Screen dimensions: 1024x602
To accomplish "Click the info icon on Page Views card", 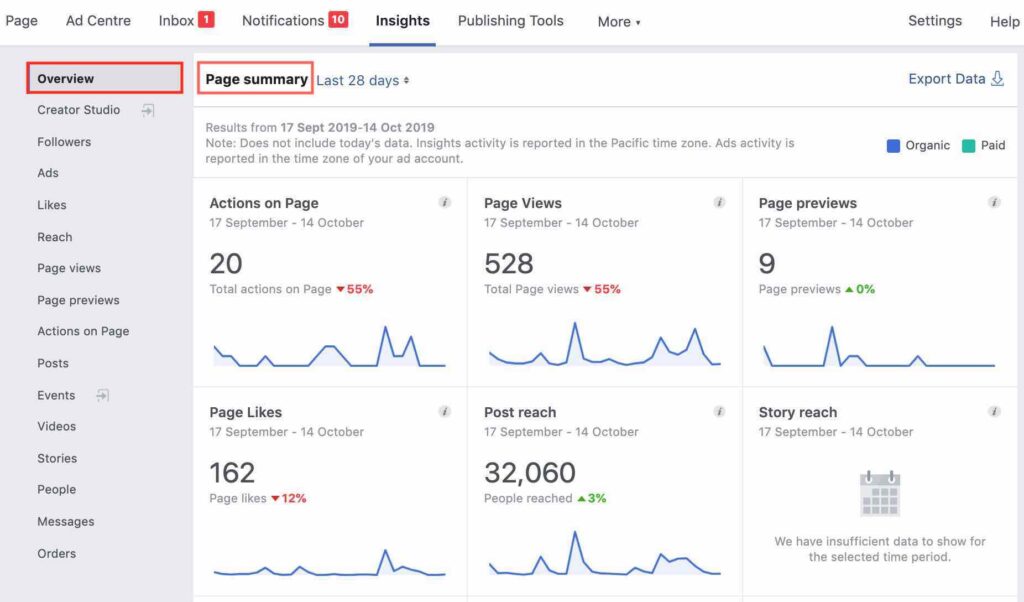I will click(719, 202).
